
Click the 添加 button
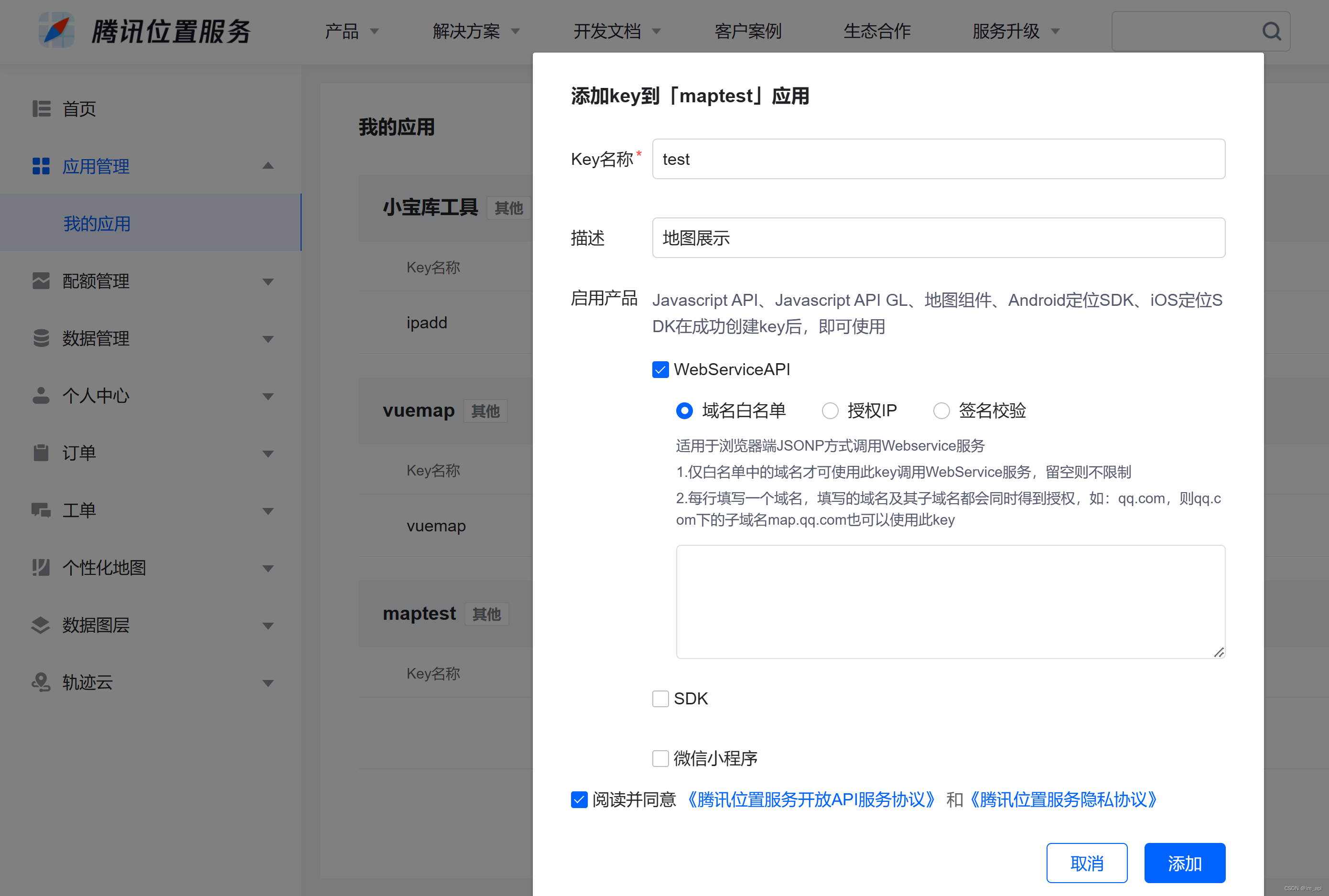point(1185,863)
